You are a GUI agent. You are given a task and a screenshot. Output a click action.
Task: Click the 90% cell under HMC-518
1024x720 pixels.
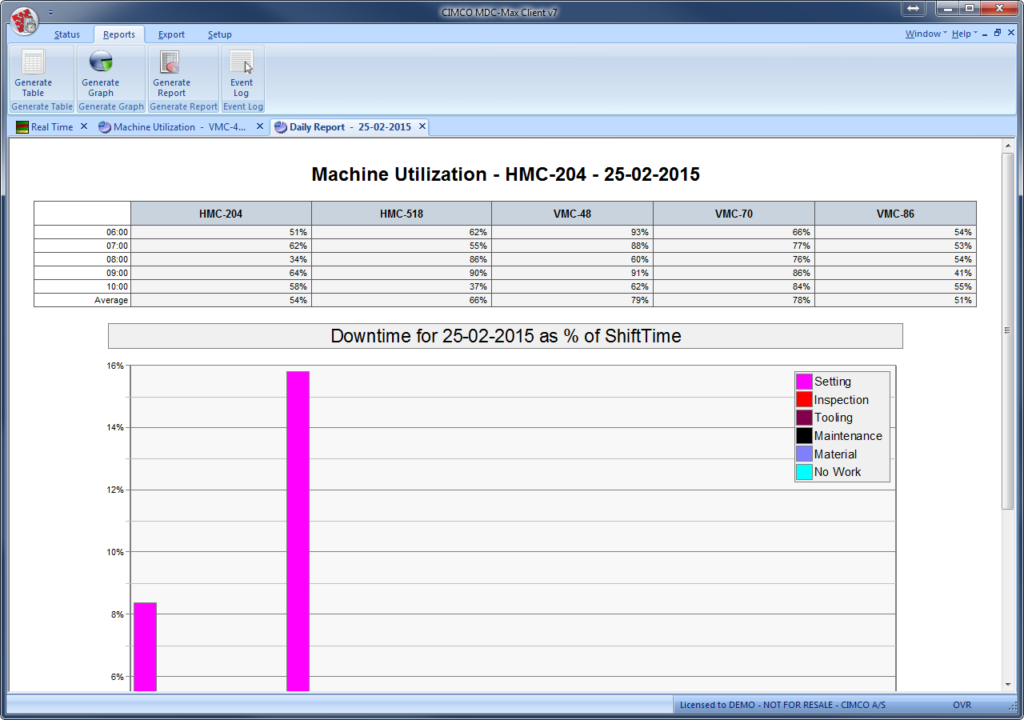pyautogui.click(x=402, y=273)
